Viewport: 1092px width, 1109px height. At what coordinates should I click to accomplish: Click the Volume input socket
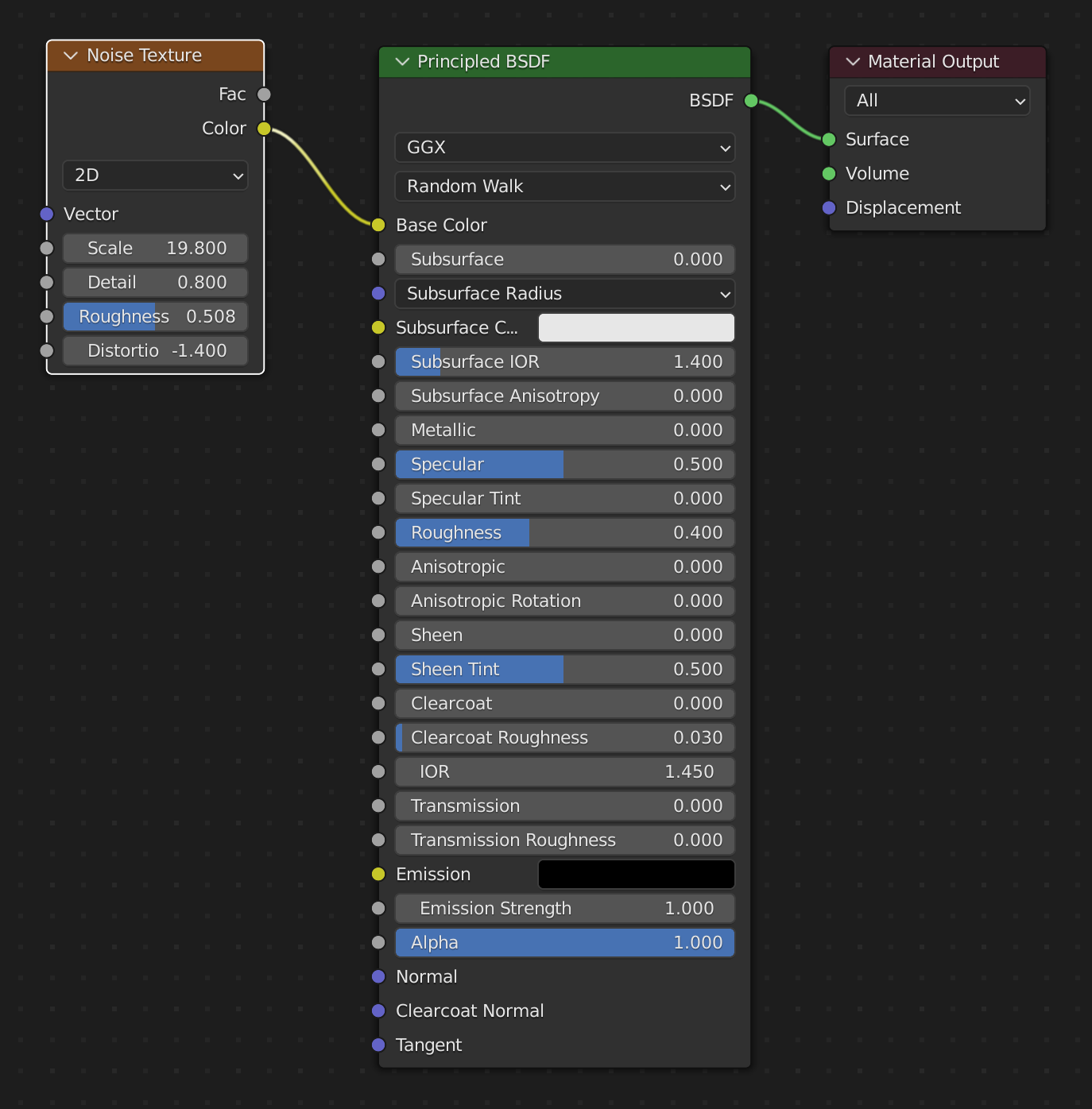[x=829, y=174]
